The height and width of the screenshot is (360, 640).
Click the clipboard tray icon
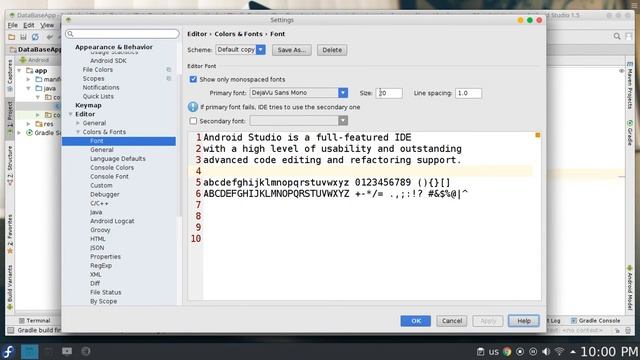(x=480, y=351)
